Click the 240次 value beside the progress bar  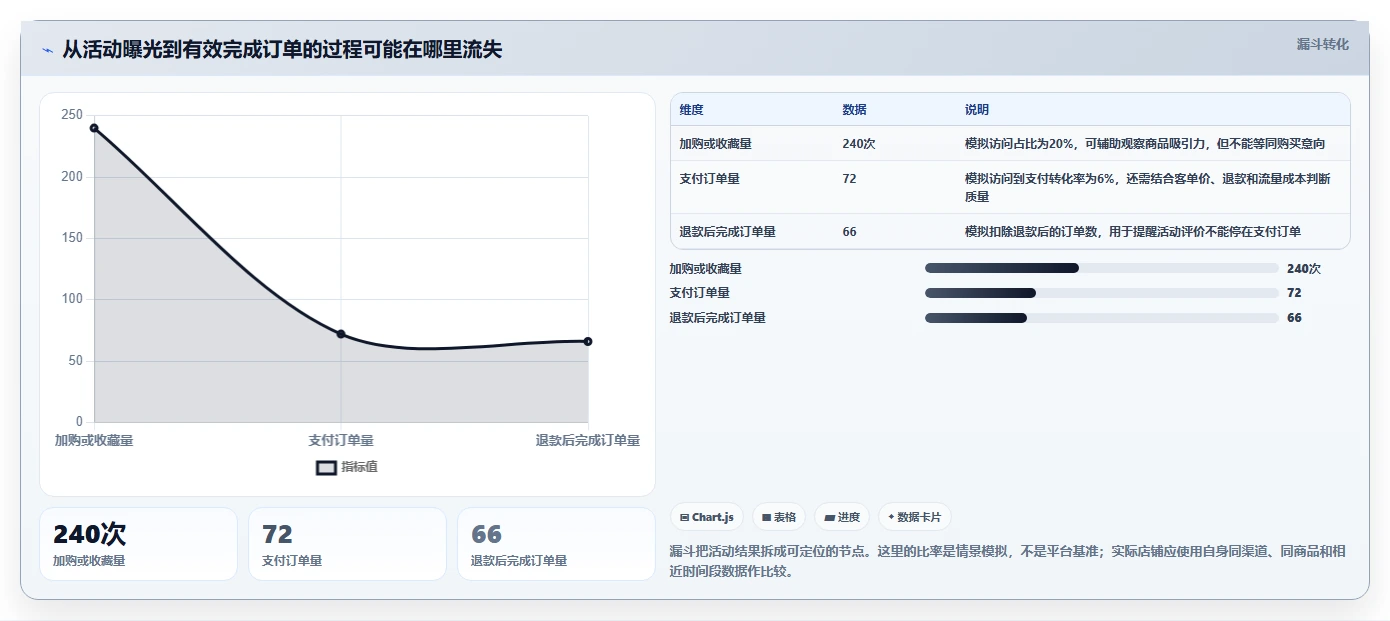pyautogui.click(x=1304, y=268)
